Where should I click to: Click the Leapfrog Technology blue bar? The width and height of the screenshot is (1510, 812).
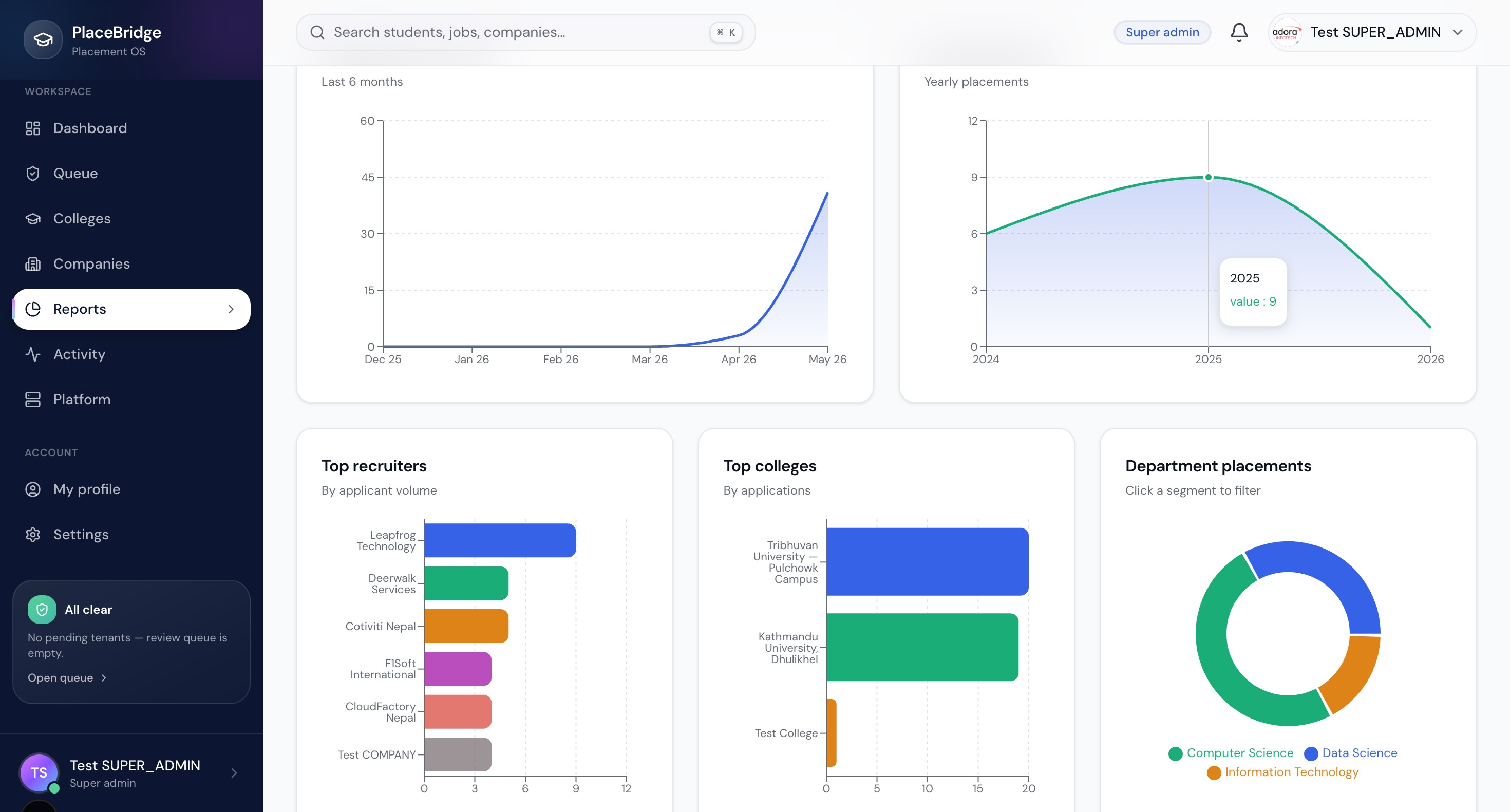[x=500, y=540]
